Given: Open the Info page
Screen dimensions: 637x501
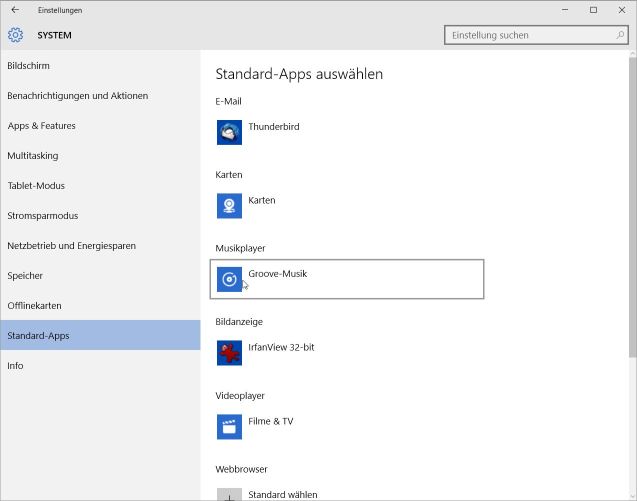Looking at the screenshot, I should coord(100,366).
